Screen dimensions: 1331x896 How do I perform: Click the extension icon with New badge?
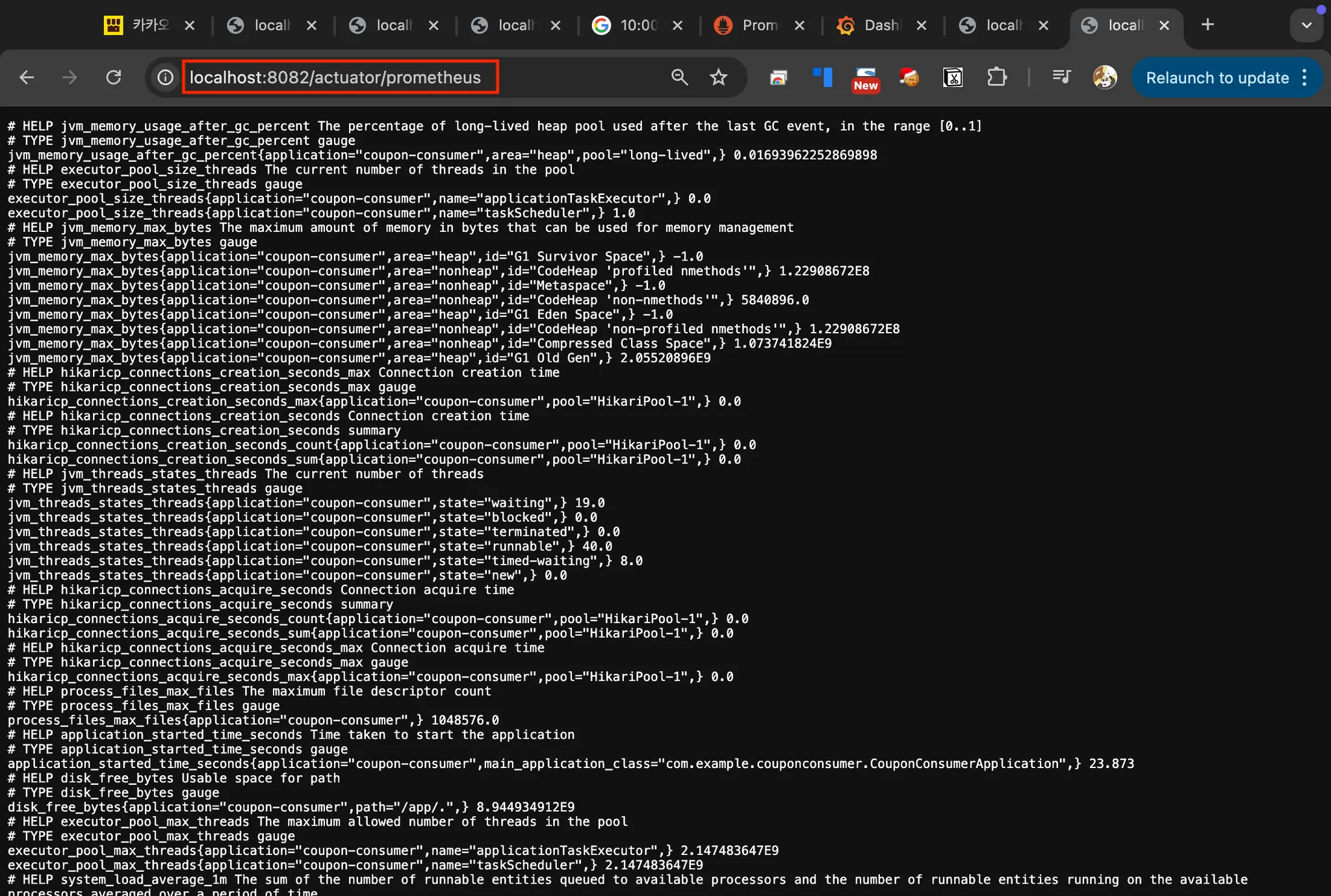pyautogui.click(x=866, y=79)
